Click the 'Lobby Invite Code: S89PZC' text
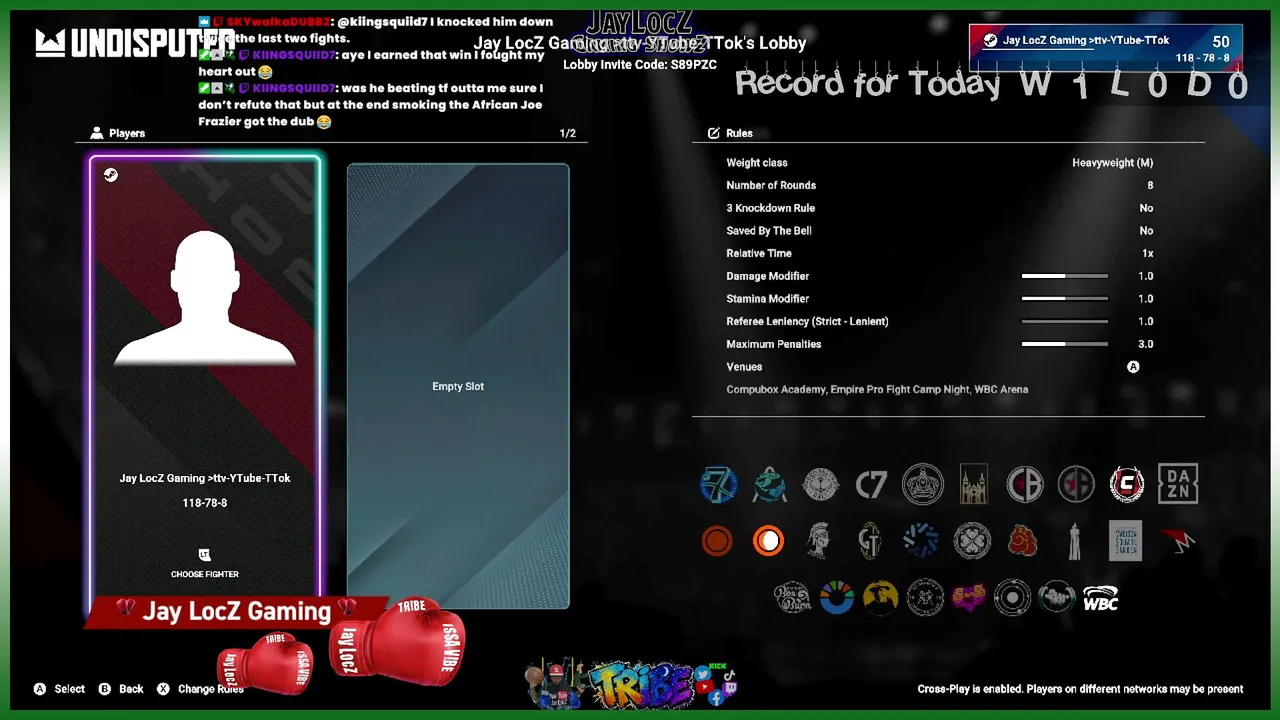Screen dimensions: 1280x720 [640, 65]
